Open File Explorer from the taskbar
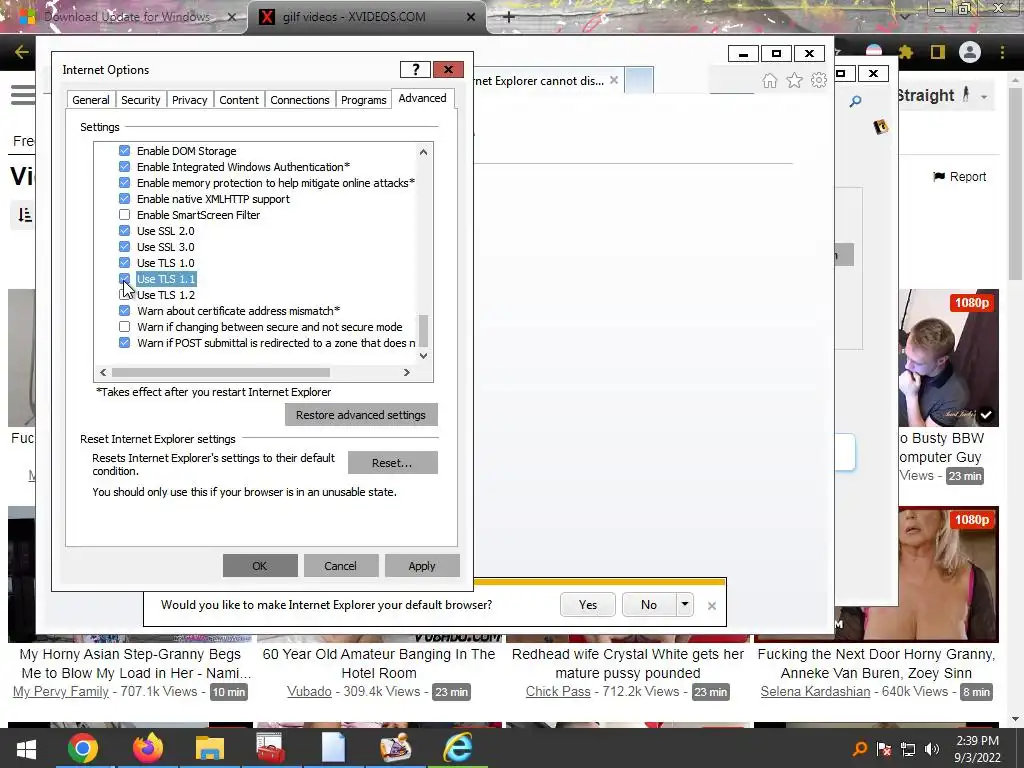The height and width of the screenshot is (768, 1024). coord(210,748)
